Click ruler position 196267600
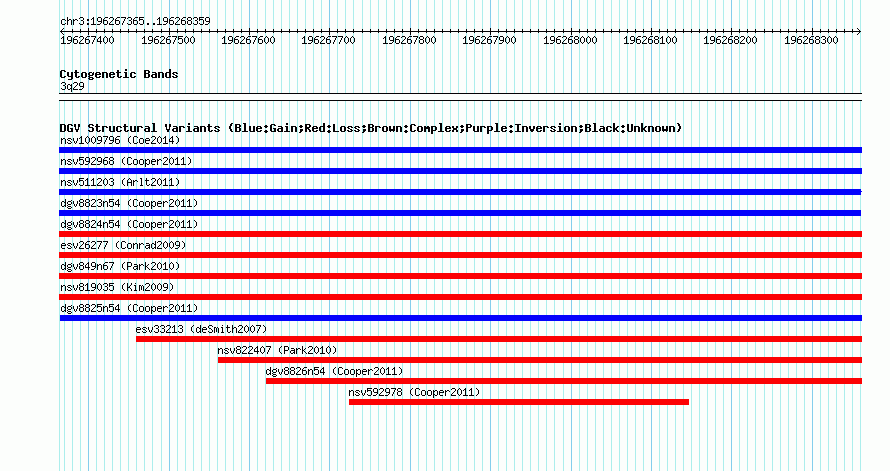 (x=248, y=40)
